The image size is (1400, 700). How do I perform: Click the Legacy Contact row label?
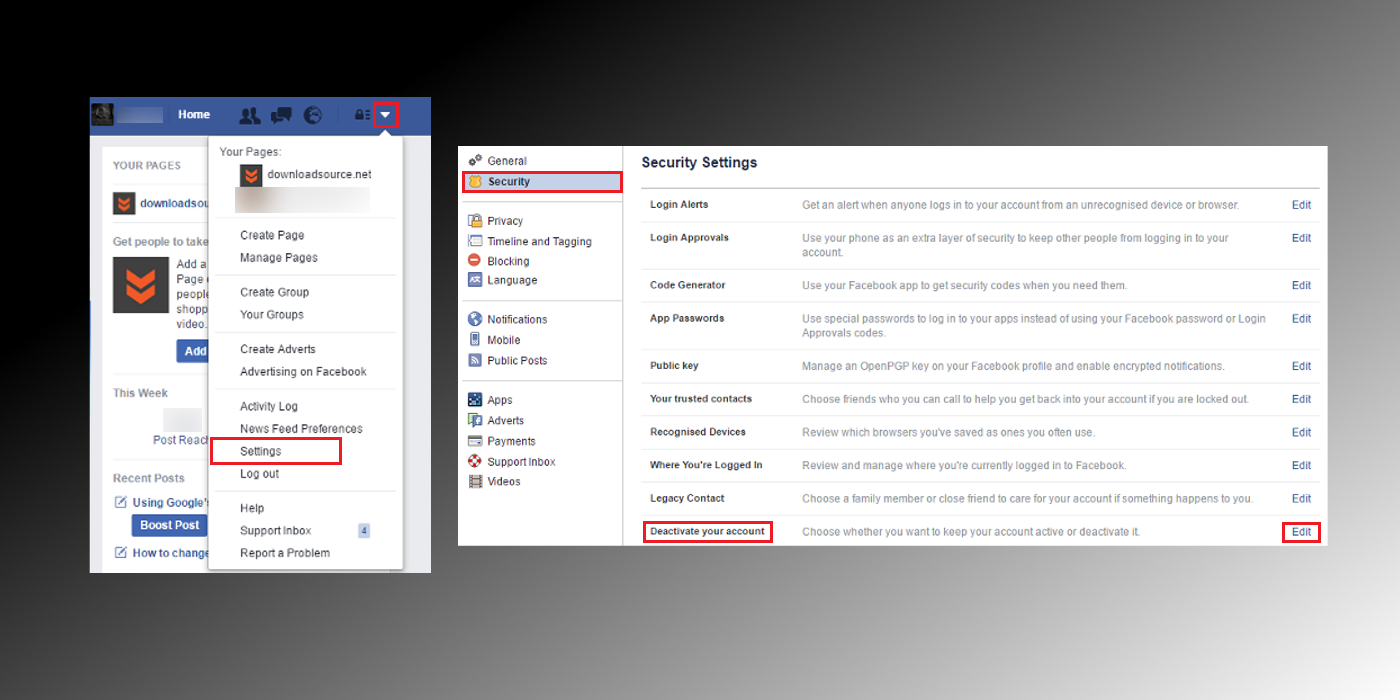[x=687, y=498]
